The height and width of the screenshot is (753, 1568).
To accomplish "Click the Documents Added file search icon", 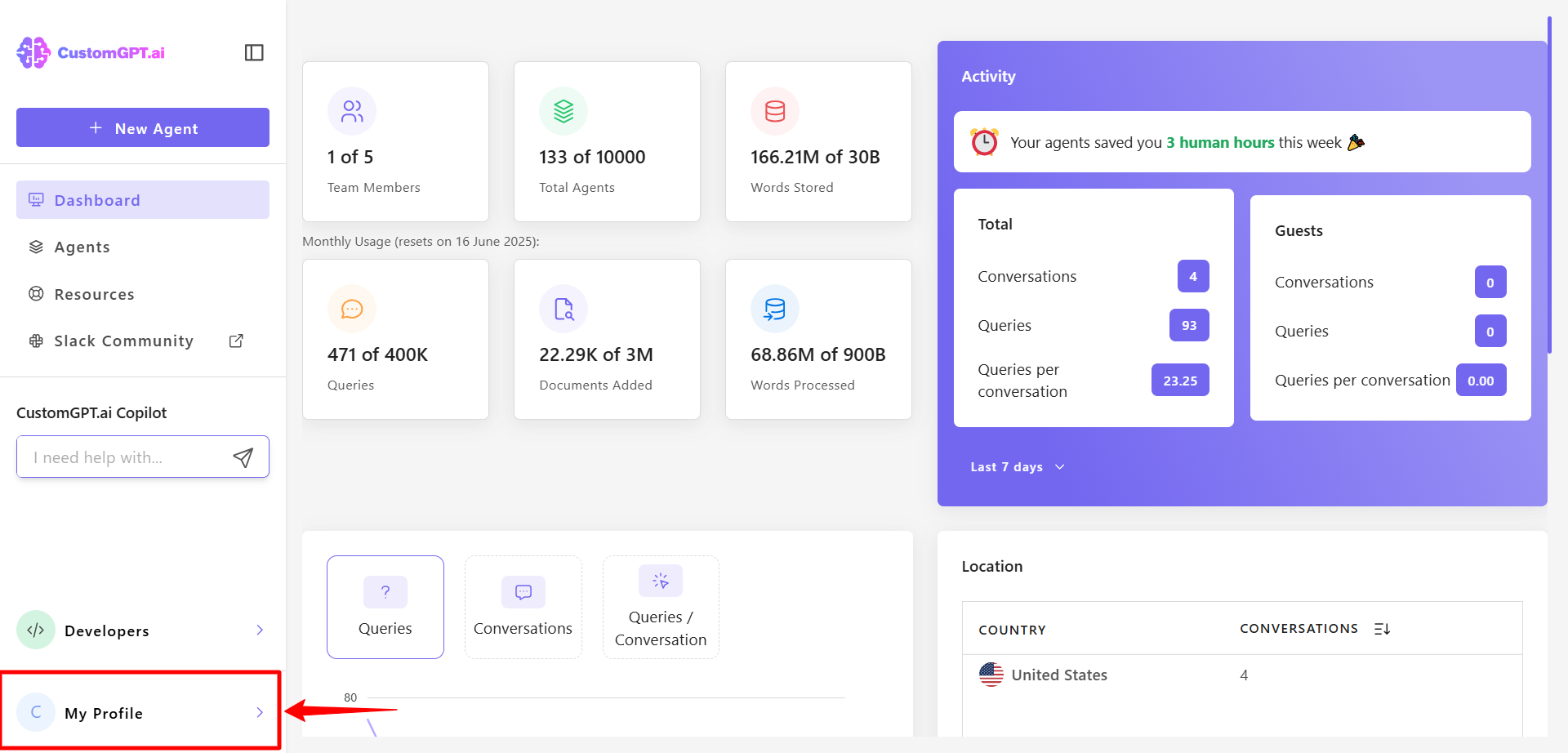I will pos(563,309).
